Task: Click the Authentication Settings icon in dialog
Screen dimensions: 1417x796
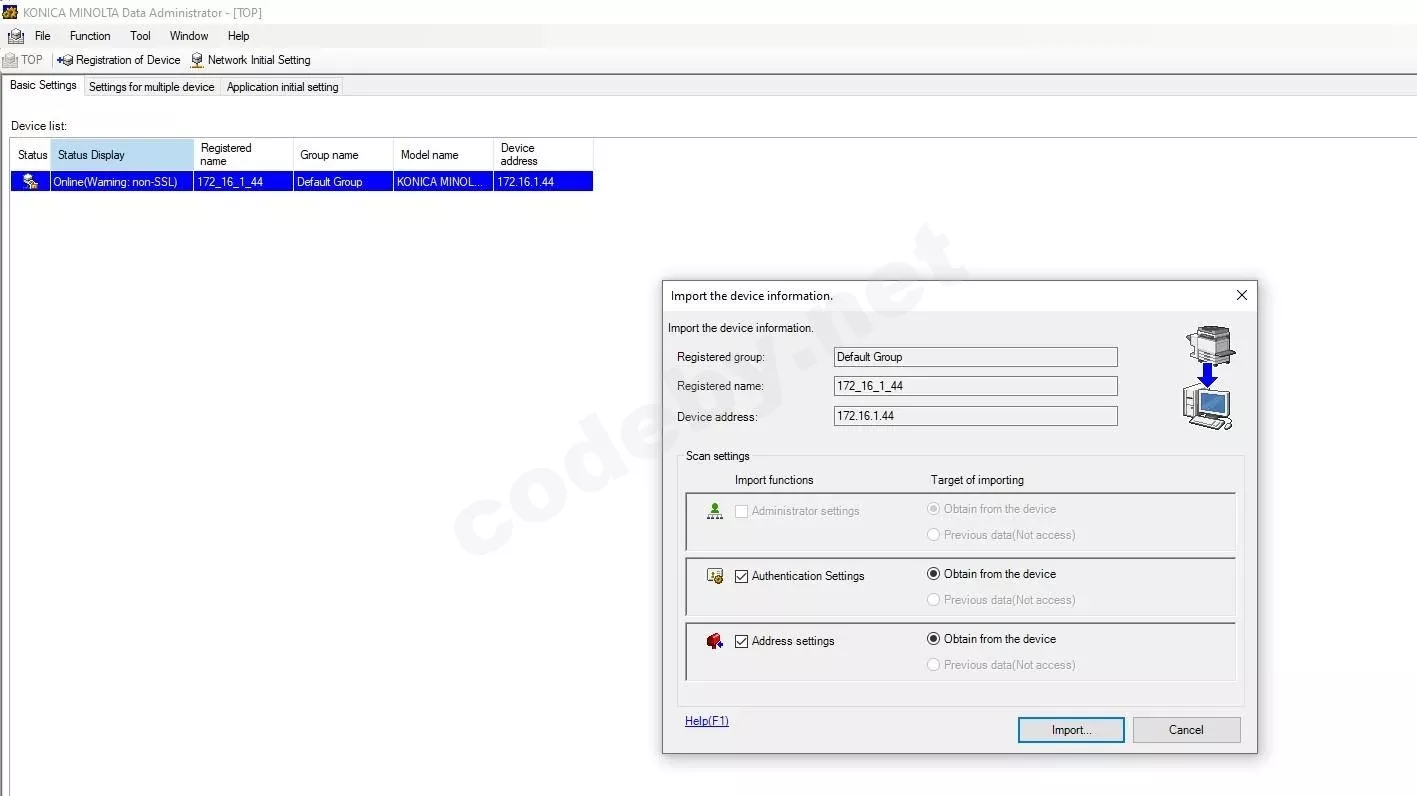Action: (x=715, y=576)
